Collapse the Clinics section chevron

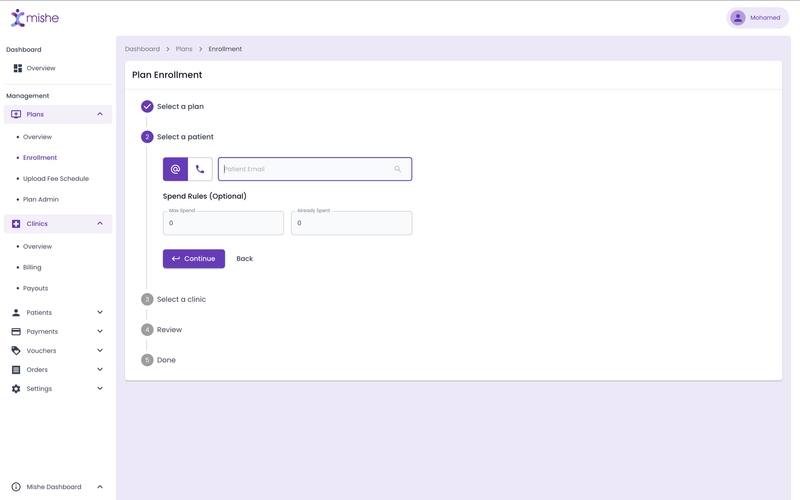pos(100,224)
